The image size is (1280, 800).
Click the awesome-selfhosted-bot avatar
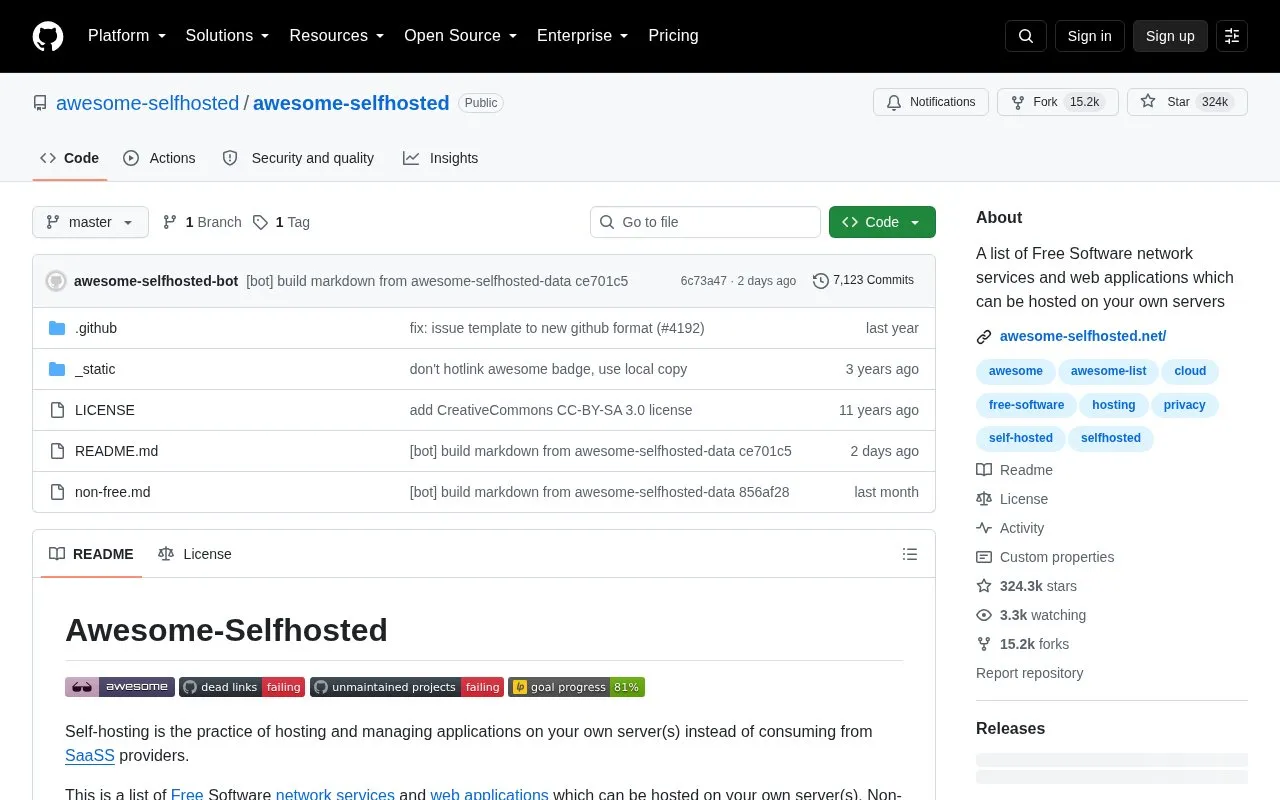click(x=56, y=281)
